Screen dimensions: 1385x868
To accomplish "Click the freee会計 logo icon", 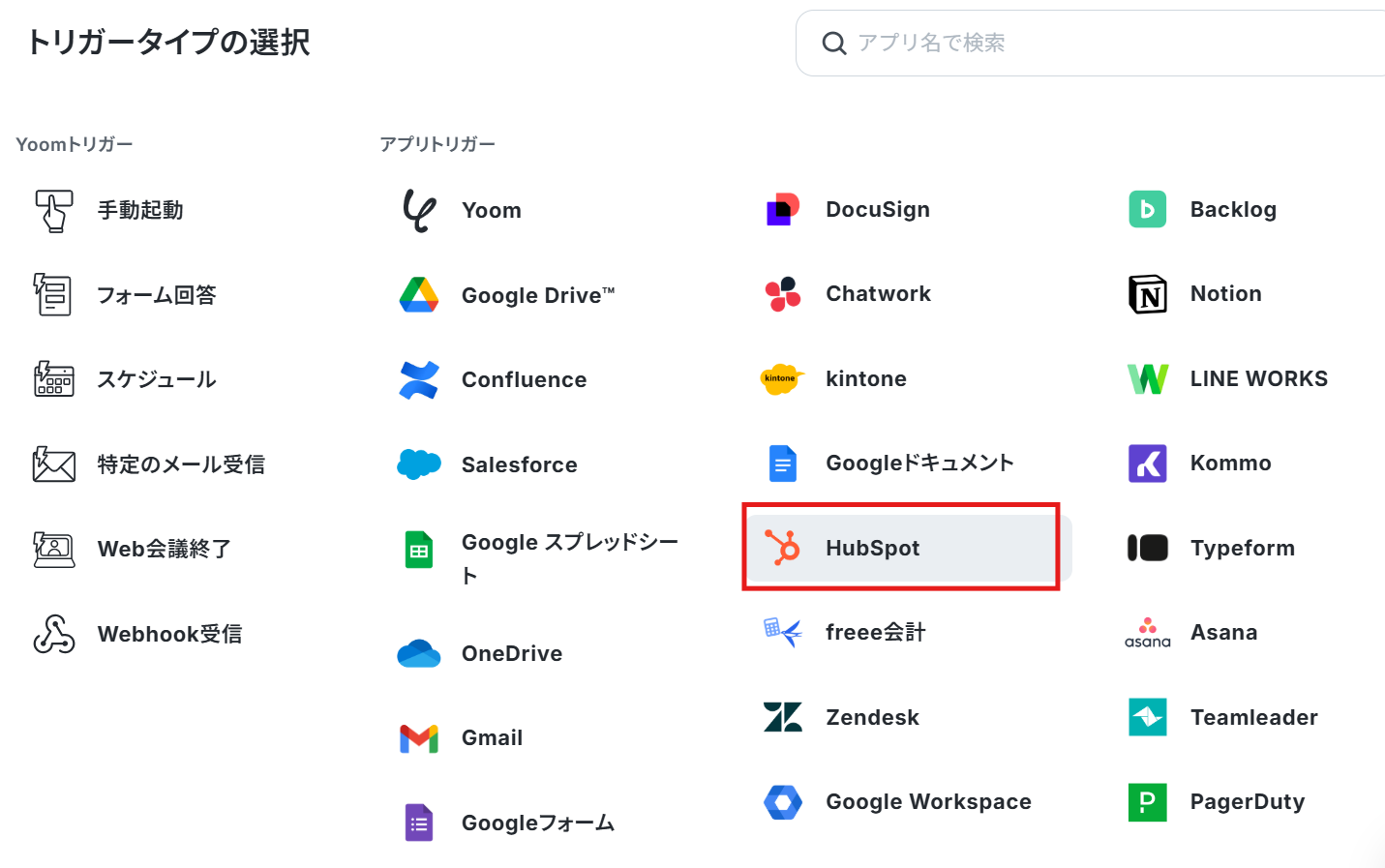I will tap(783, 632).
